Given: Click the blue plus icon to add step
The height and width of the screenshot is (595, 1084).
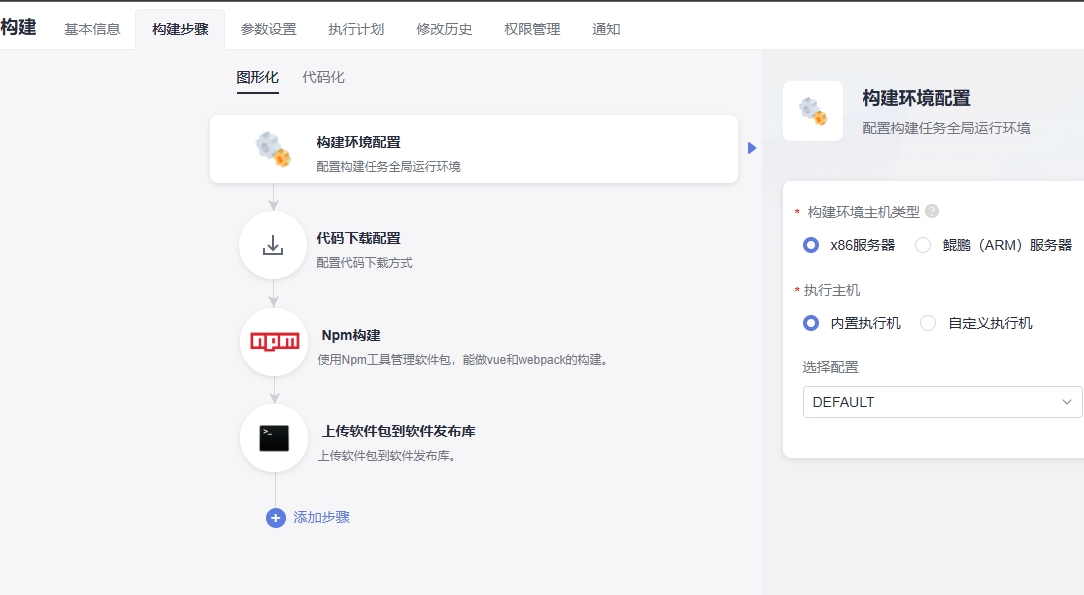Looking at the screenshot, I should click(x=276, y=518).
